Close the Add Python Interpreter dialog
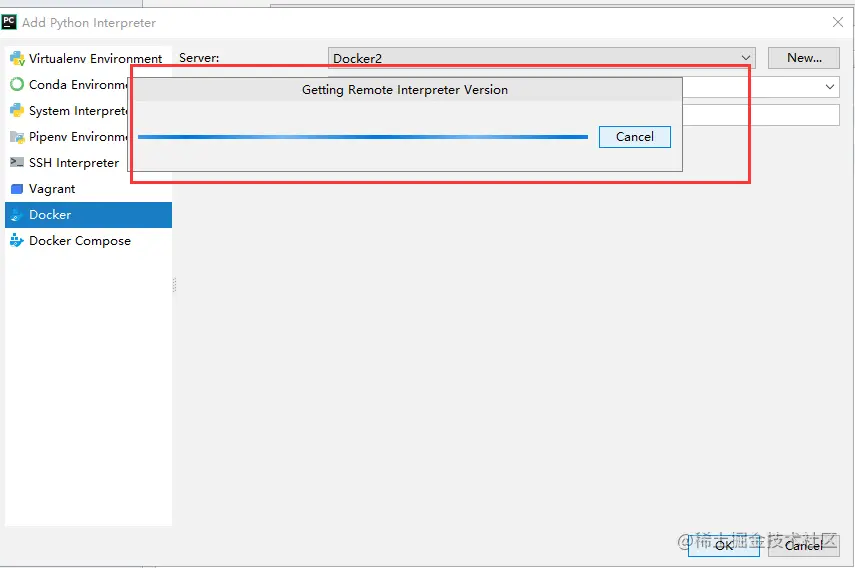This screenshot has height=568, width=855. pos(838,22)
